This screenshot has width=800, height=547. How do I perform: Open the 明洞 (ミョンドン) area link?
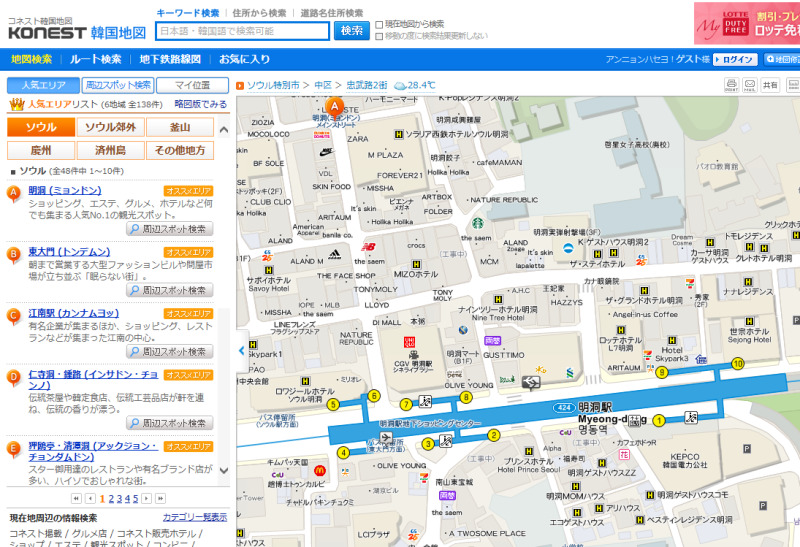click(x=65, y=190)
